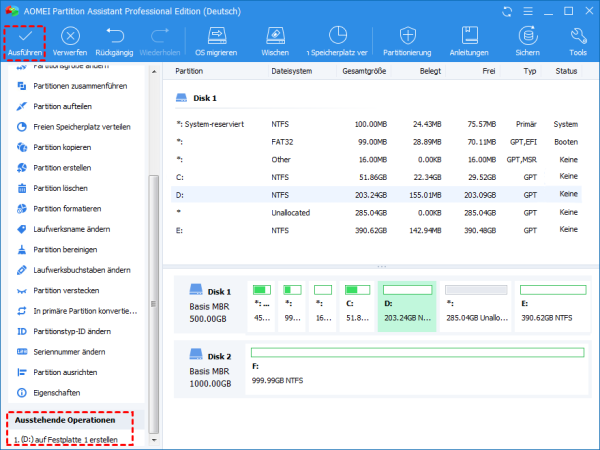This screenshot has width=600, height=450.
Task: Open Anleitungen tutorials
Action: 469,42
